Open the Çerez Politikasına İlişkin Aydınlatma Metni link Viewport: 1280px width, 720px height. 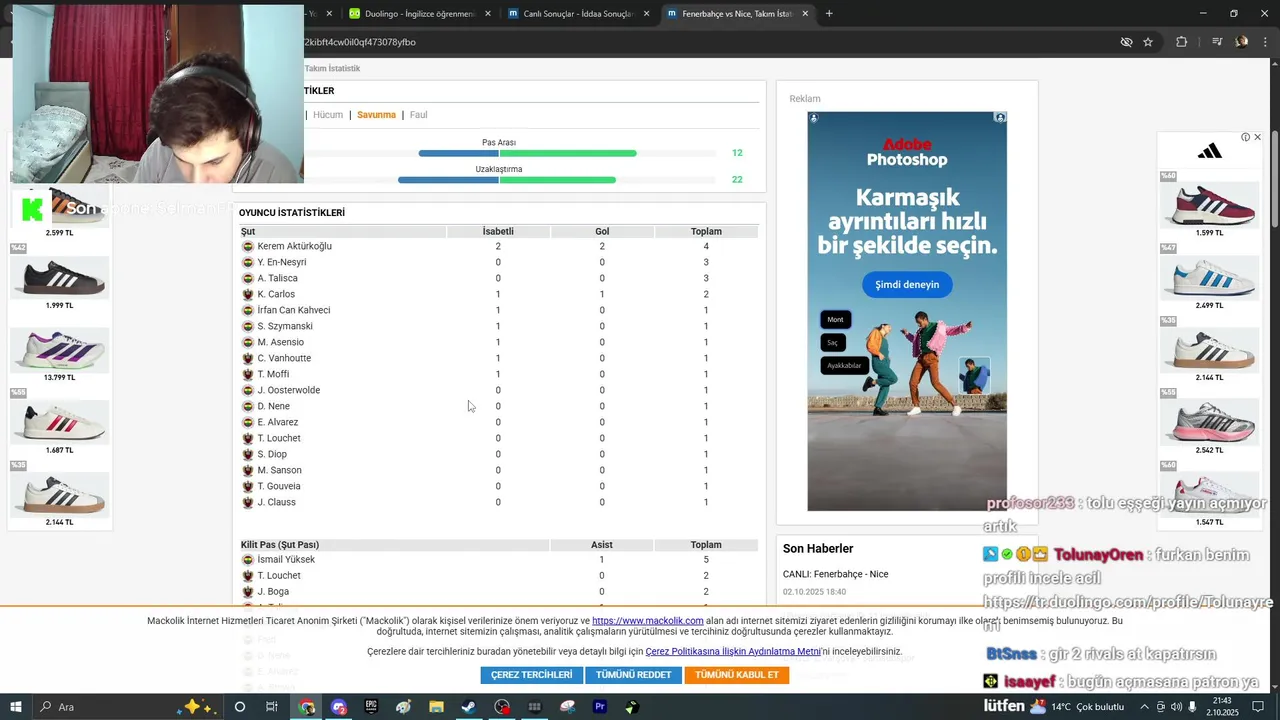point(733,652)
